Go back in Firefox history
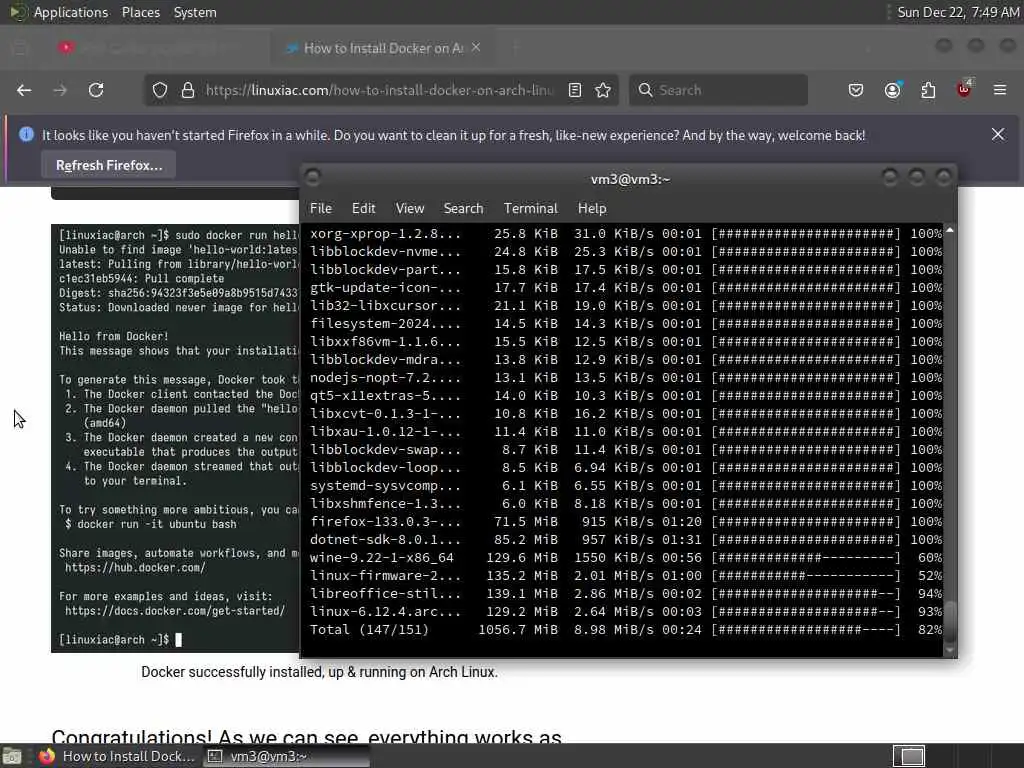 click(24, 90)
